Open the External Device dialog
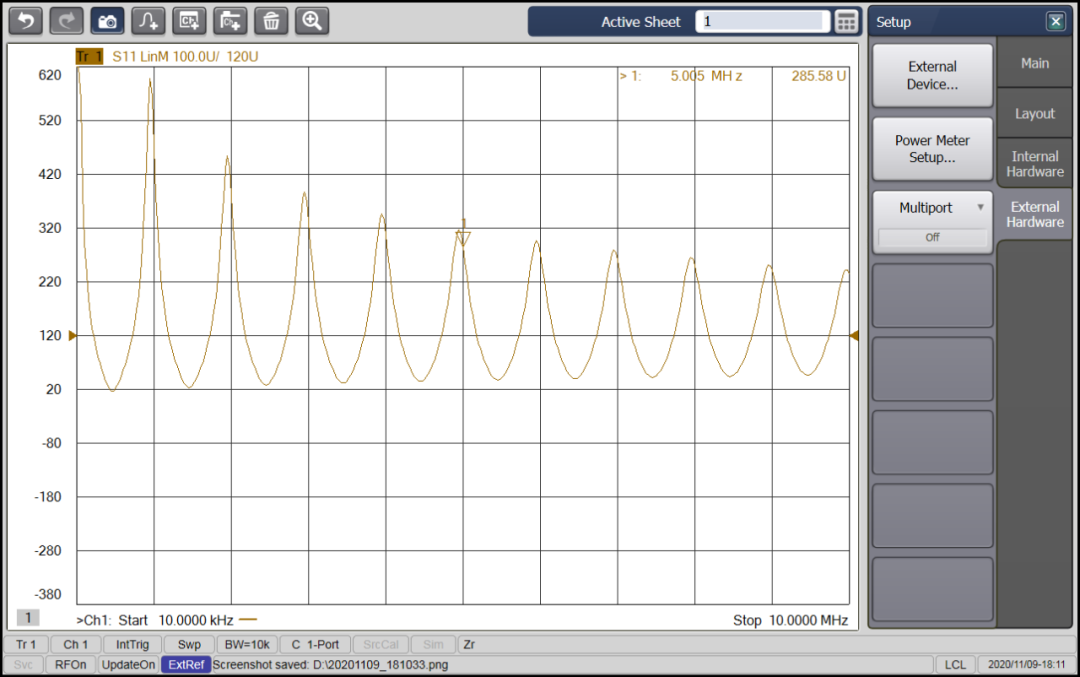 pyautogui.click(x=932, y=74)
